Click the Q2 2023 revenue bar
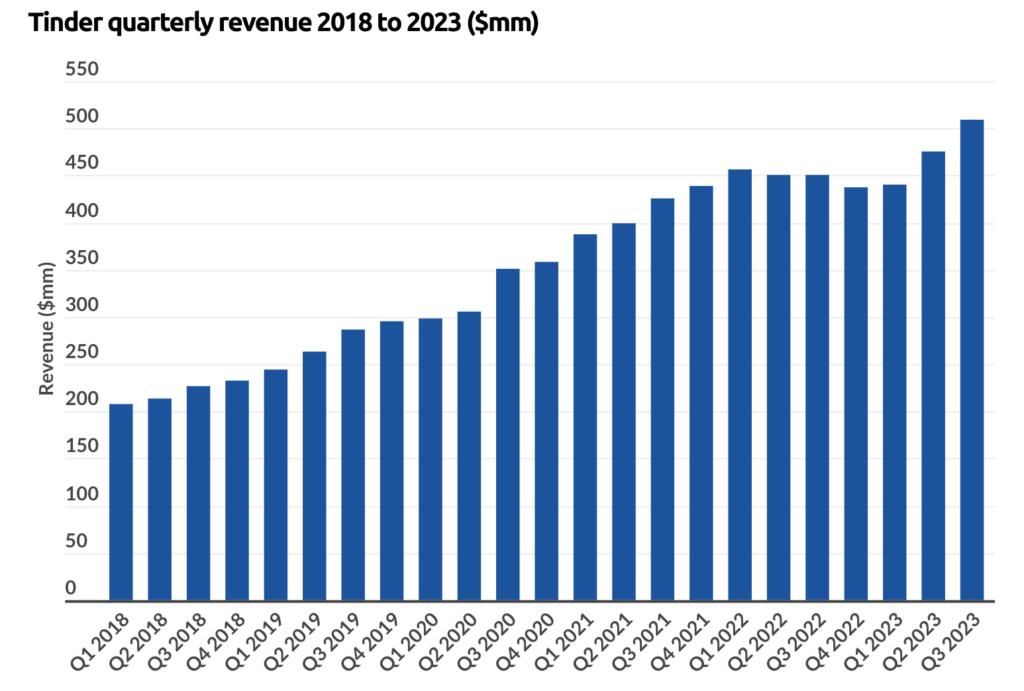Viewport: 1024px width, 691px height. click(x=933, y=376)
